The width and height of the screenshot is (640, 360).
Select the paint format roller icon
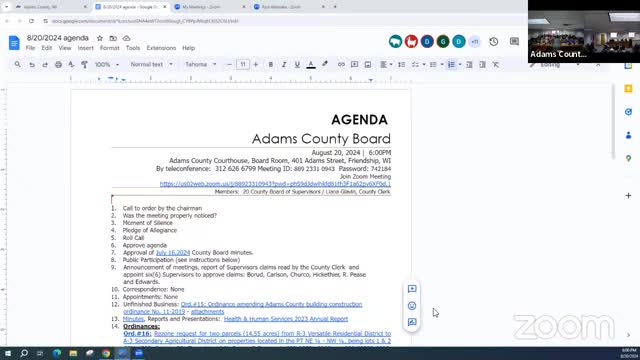[84, 64]
